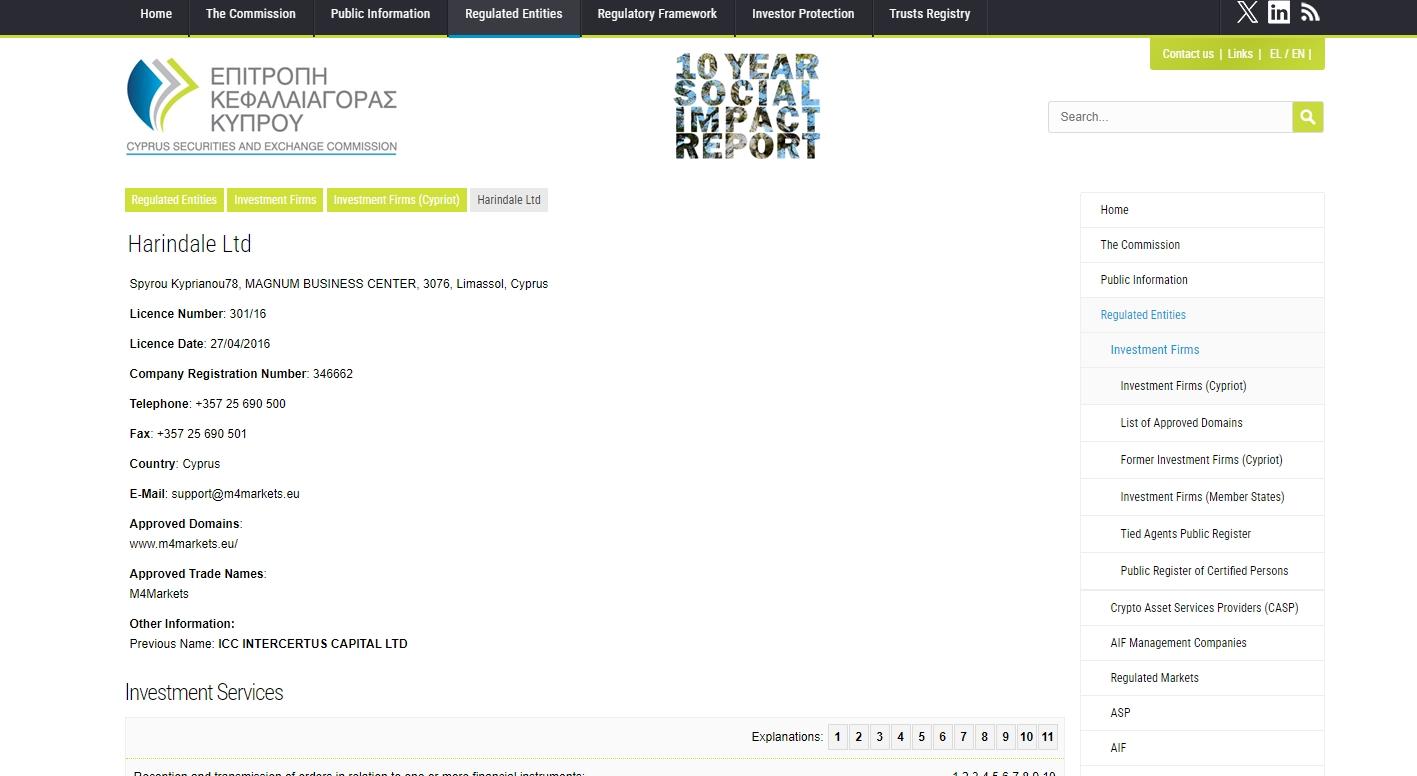
Task: Click the CySEC logo
Action: (x=262, y=106)
